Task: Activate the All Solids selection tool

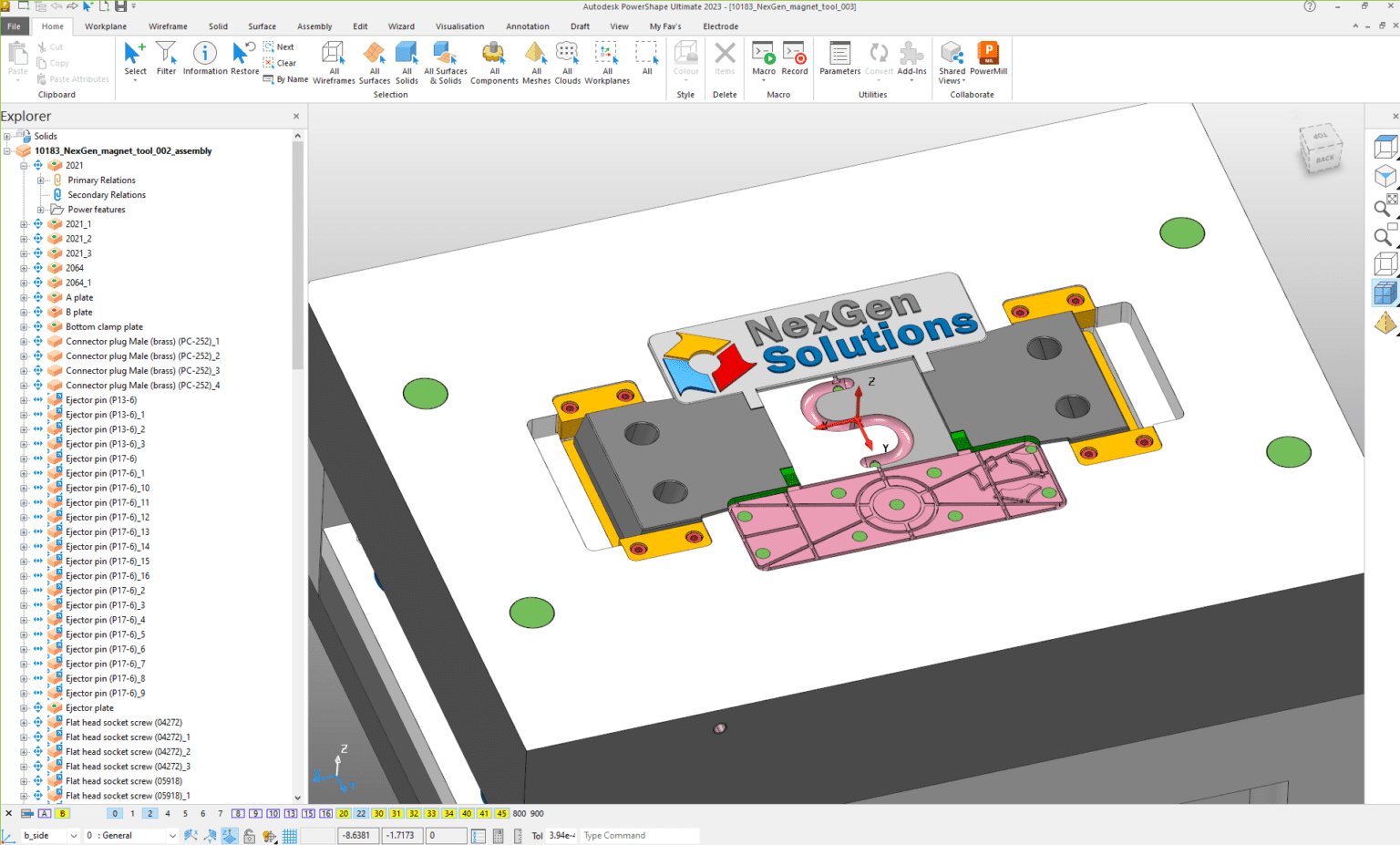Action: pos(407,59)
